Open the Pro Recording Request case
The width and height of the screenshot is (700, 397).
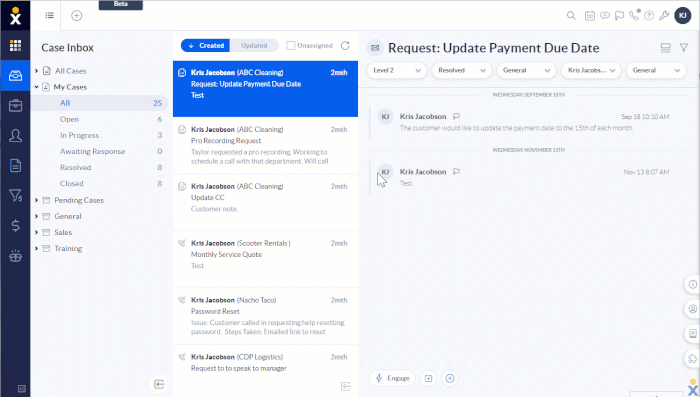tap(265, 146)
